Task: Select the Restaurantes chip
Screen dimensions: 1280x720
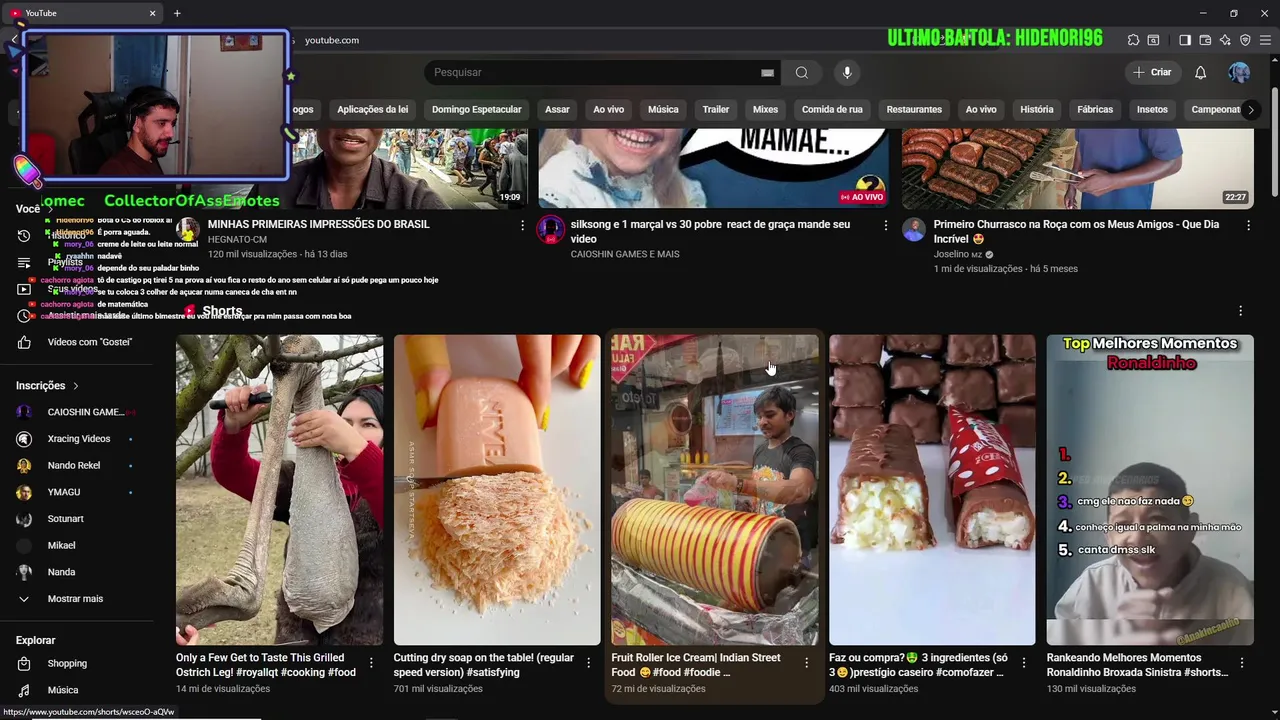Action: tap(914, 109)
